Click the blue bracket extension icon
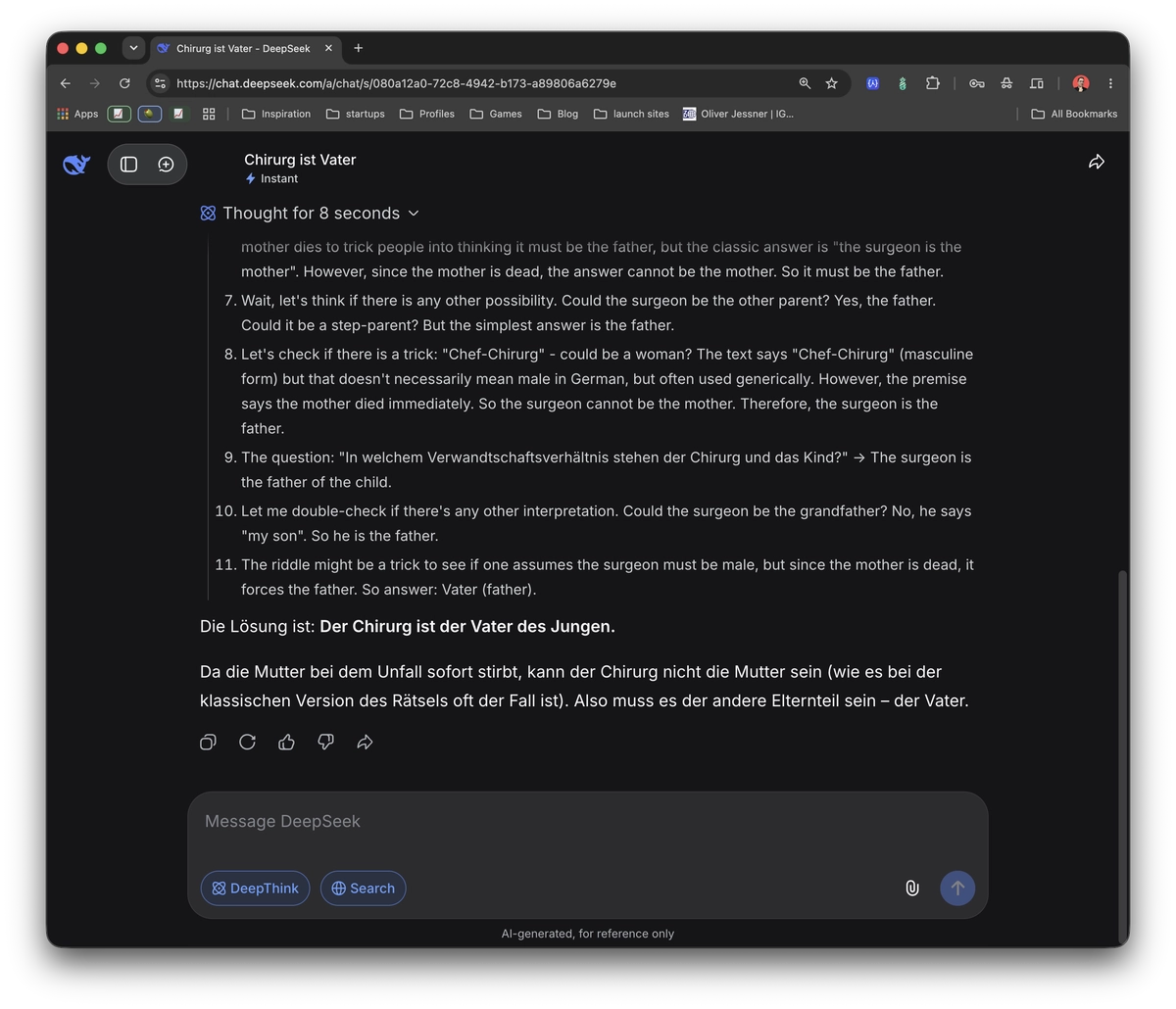Screen dimensions: 1176x1009 click(x=872, y=83)
